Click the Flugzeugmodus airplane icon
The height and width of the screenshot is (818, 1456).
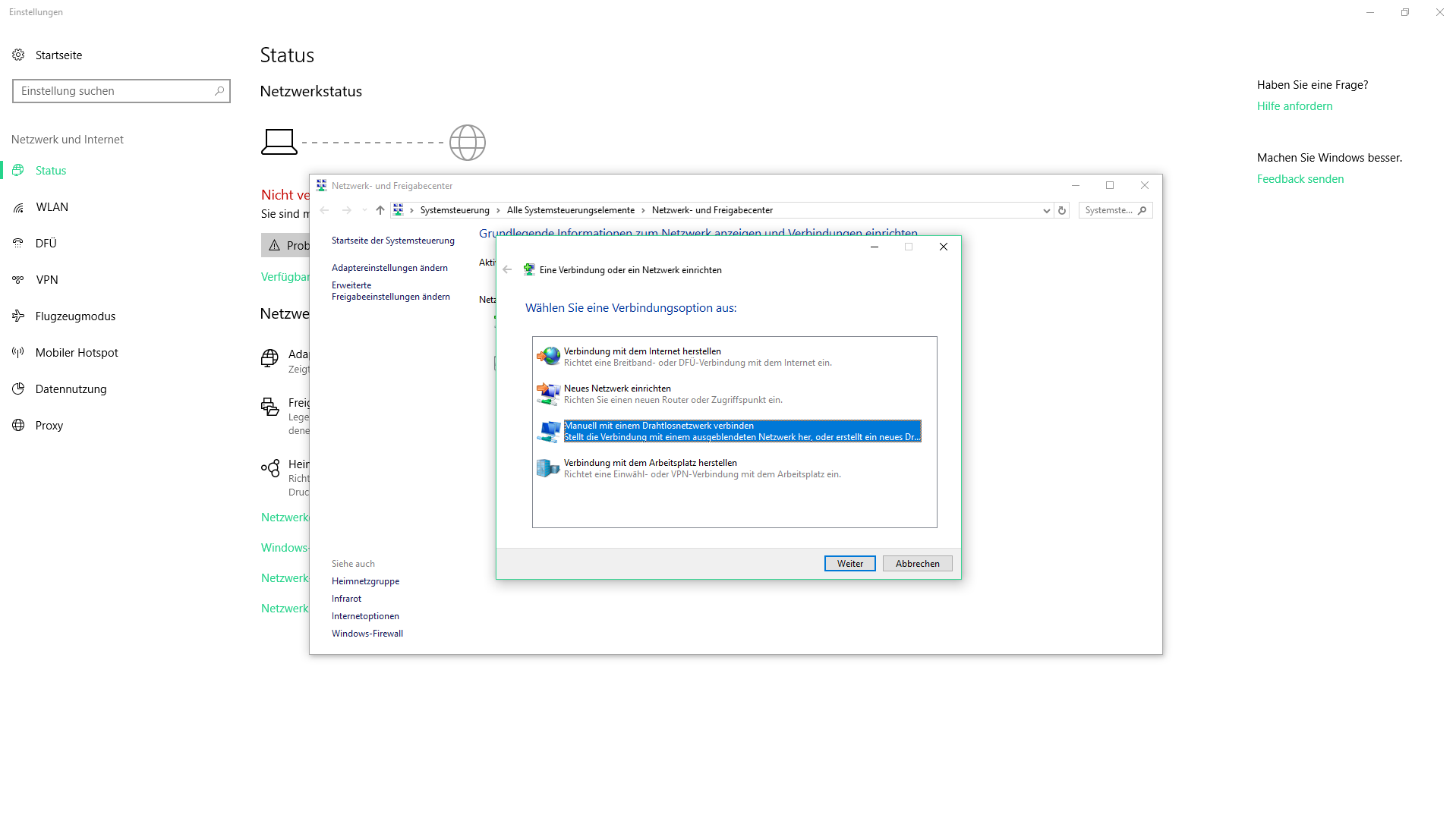coord(18,316)
